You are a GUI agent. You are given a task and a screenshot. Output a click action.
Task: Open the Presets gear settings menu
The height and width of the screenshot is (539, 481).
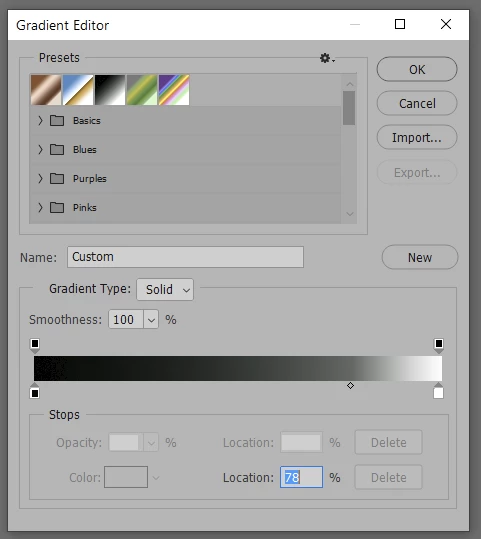327,58
